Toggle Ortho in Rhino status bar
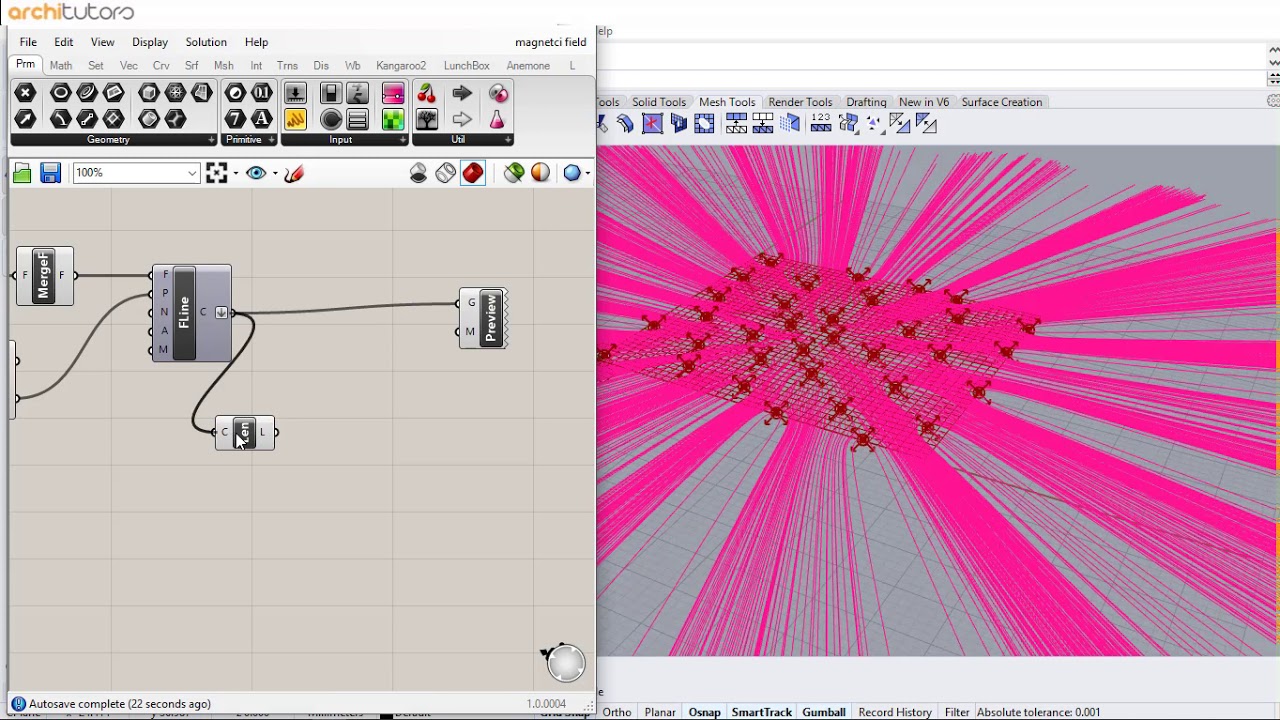Image resolution: width=1280 pixels, height=720 pixels. (x=617, y=712)
